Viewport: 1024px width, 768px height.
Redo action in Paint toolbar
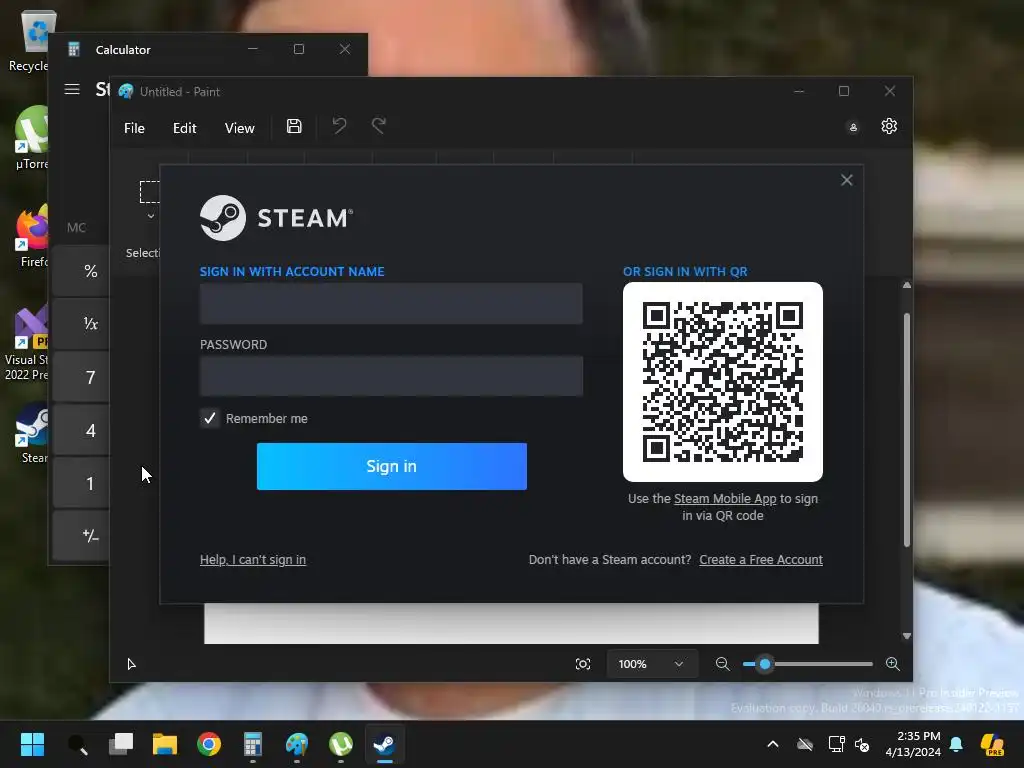[379, 125]
